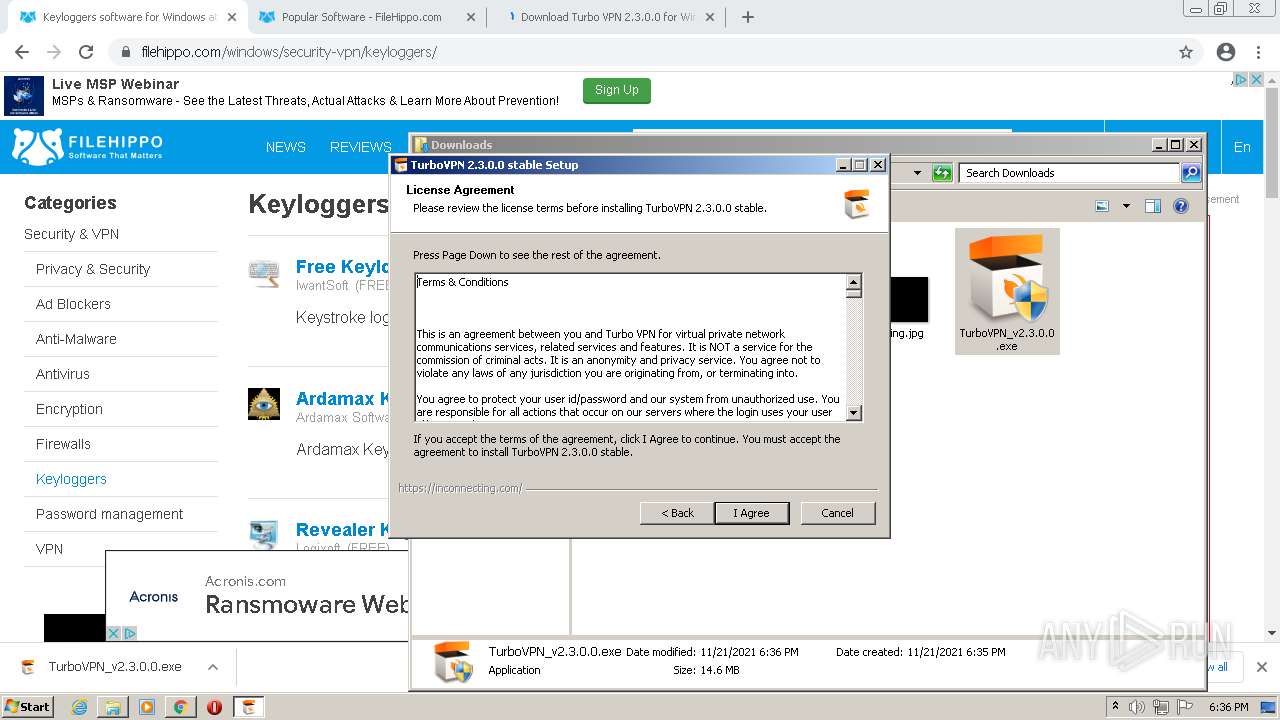Open a new browser tab

pos(748,17)
